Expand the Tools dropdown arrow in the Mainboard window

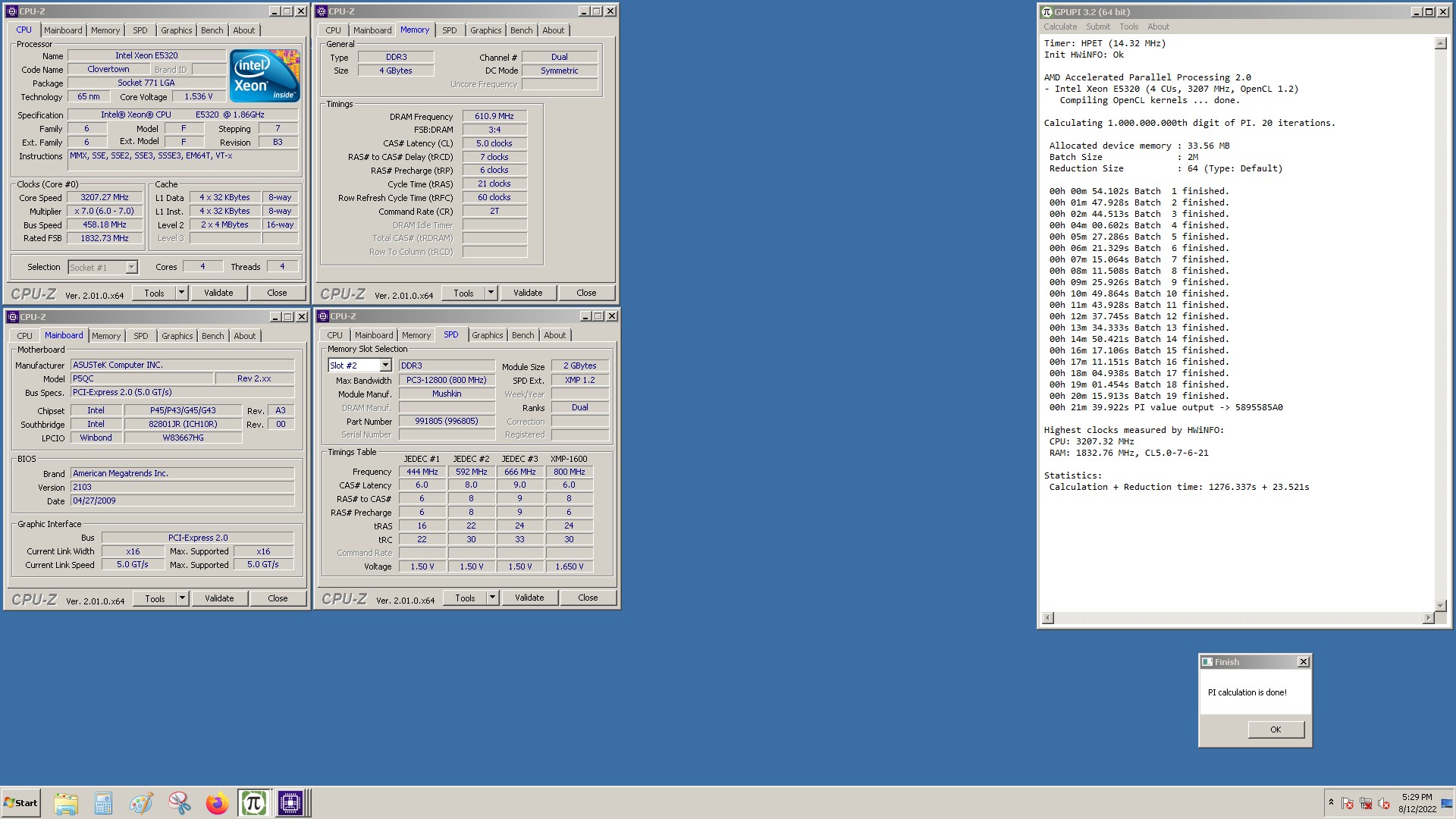tap(182, 598)
